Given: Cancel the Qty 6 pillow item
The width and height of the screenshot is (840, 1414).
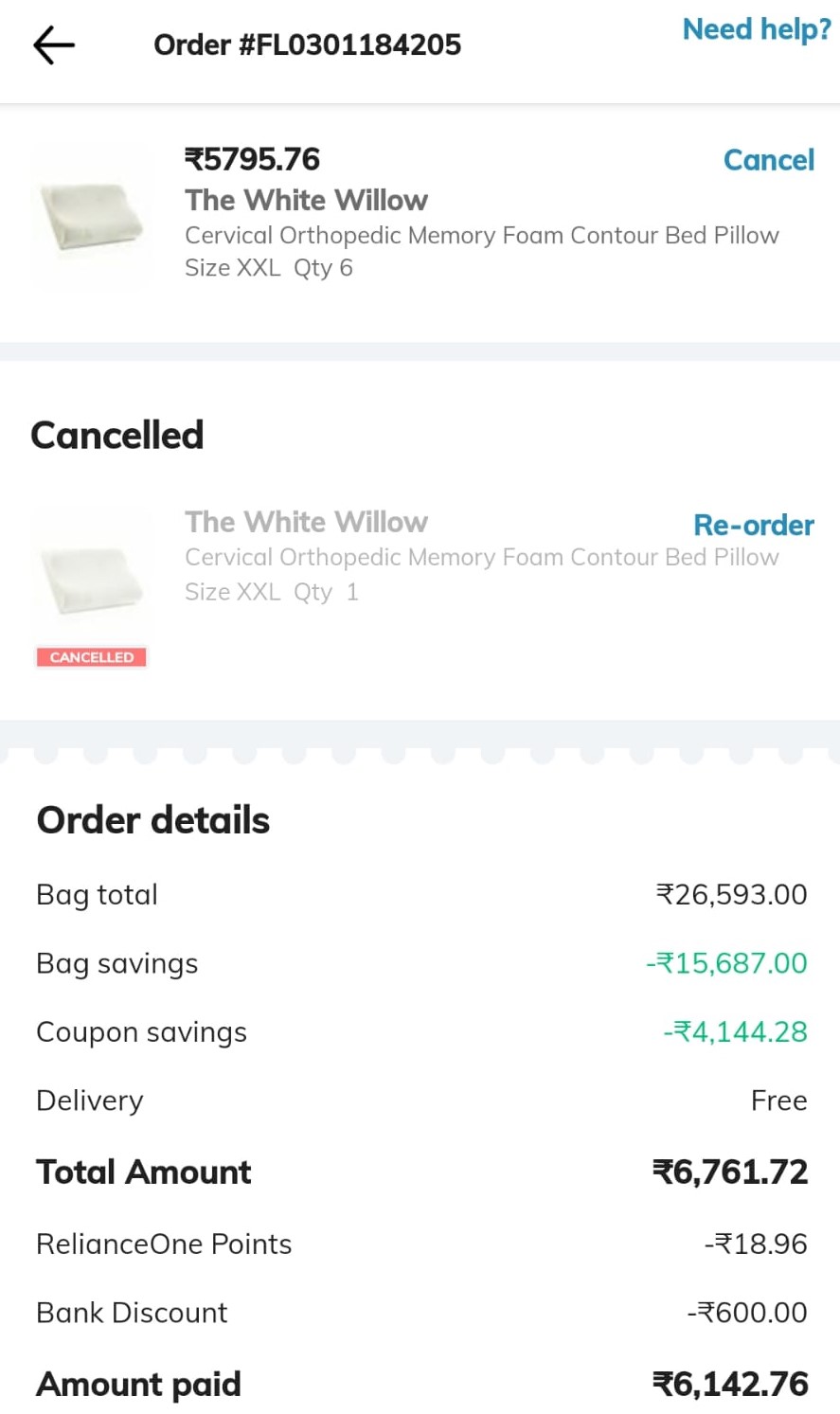Looking at the screenshot, I should pos(768,160).
